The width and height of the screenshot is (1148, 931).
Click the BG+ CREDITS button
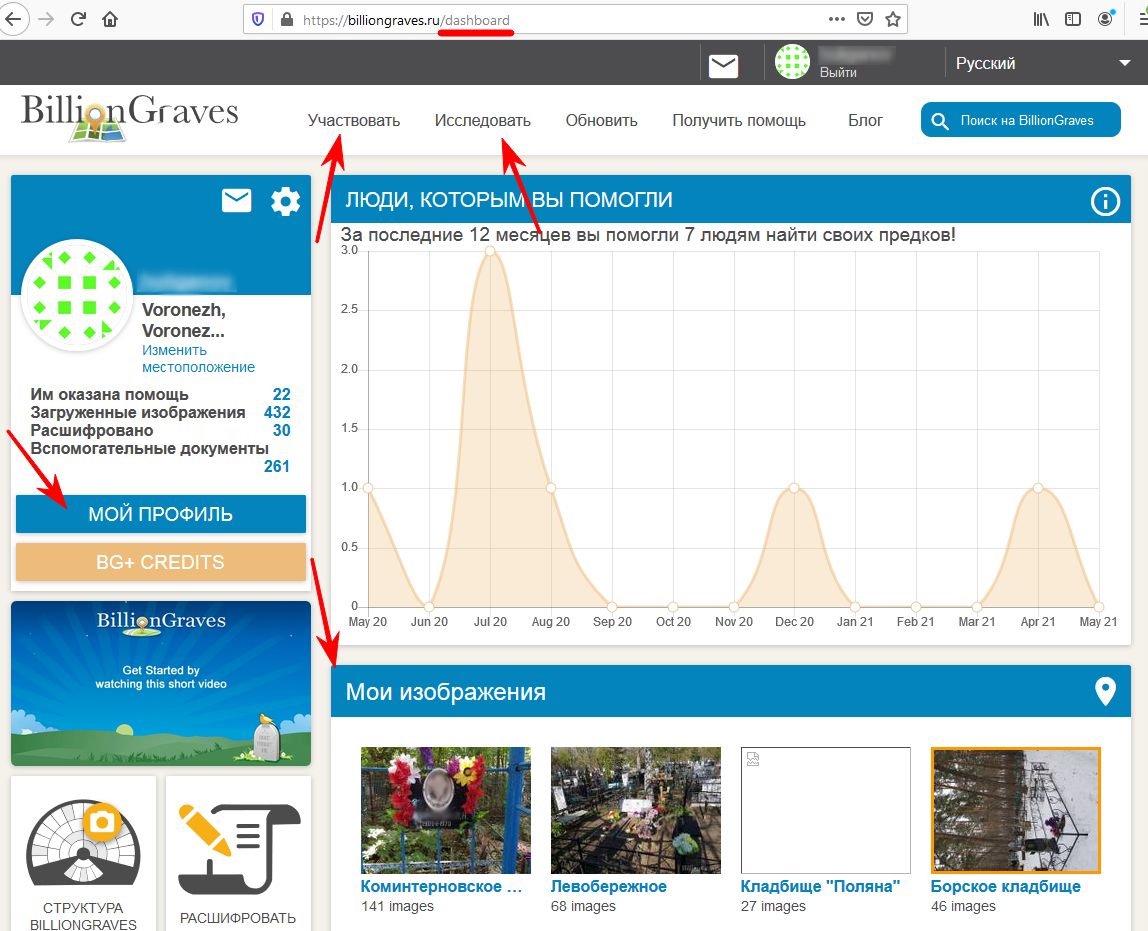point(160,562)
